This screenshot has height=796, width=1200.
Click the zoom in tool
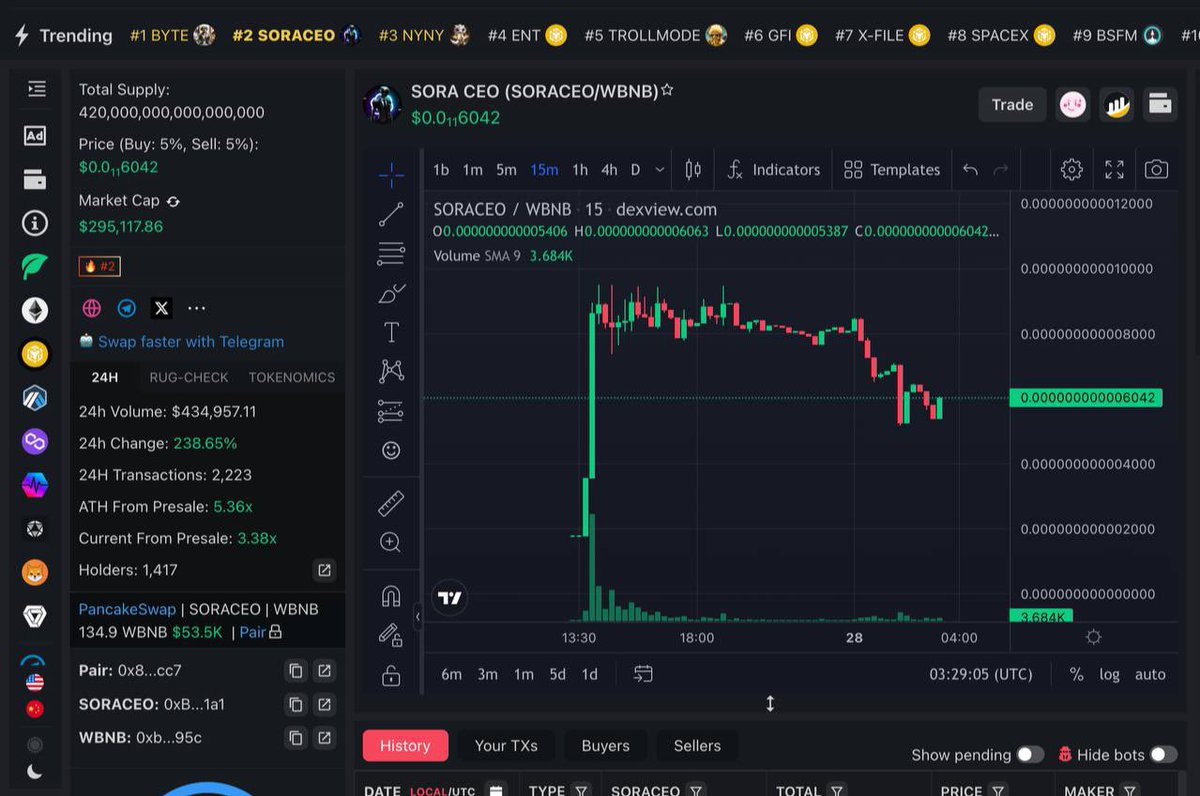[x=391, y=542]
